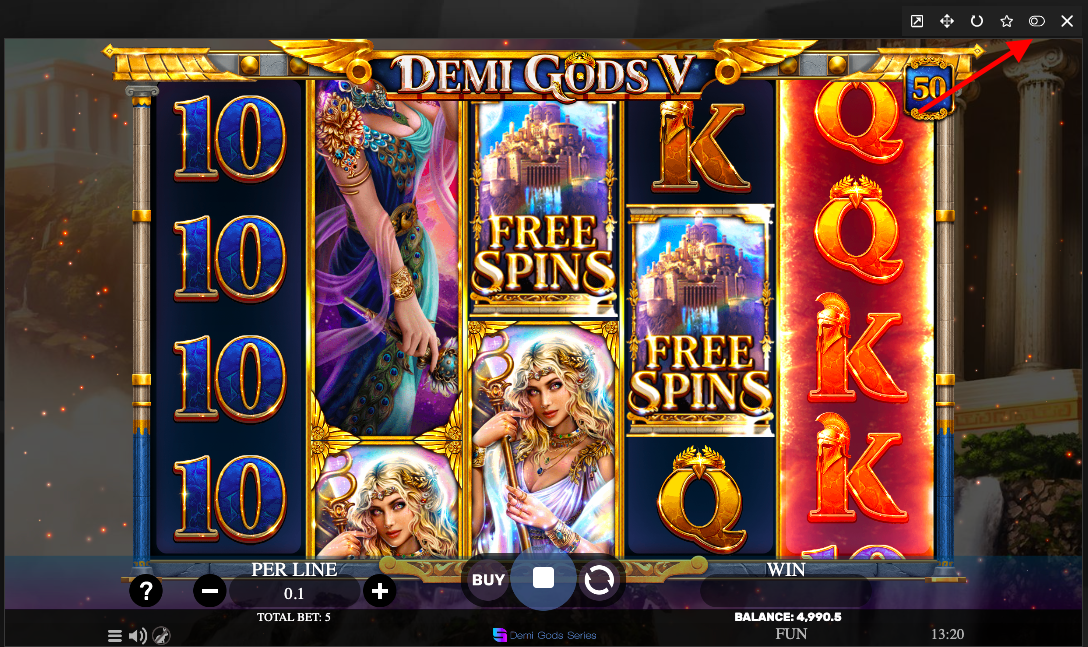Click the WIN display field
Viewport: 1088px width, 647px height.
(785, 592)
